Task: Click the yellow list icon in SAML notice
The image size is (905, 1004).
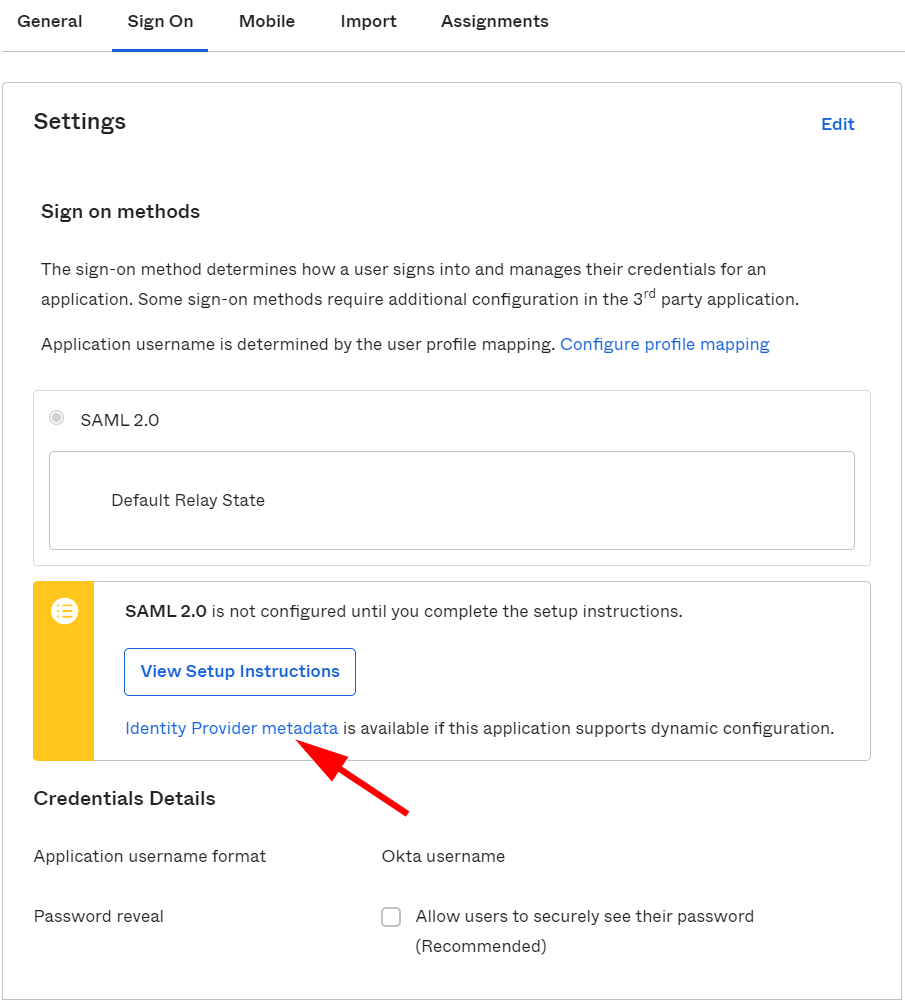Action: tap(65, 611)
